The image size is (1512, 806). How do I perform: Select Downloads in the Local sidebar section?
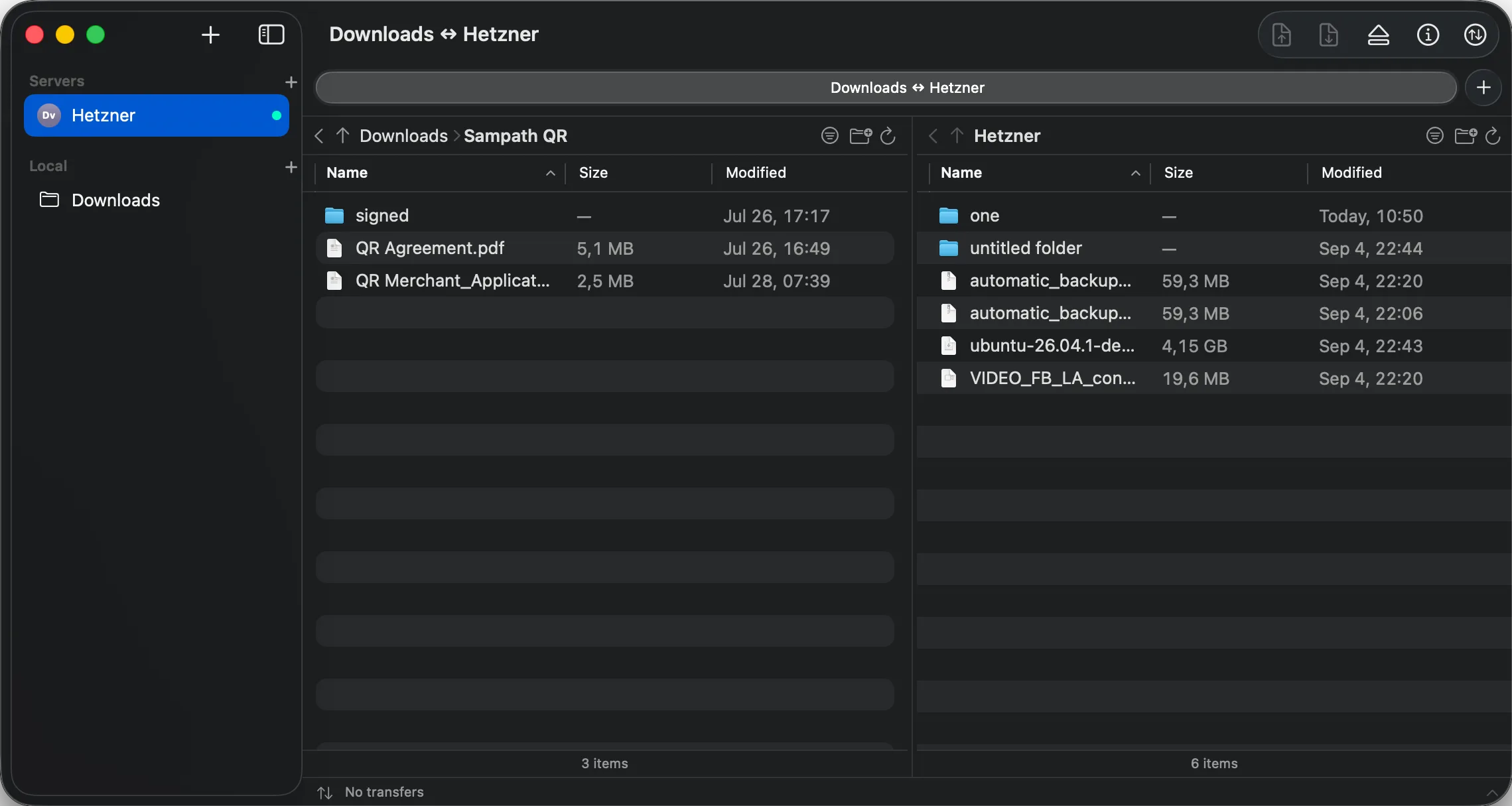[157, 200]
